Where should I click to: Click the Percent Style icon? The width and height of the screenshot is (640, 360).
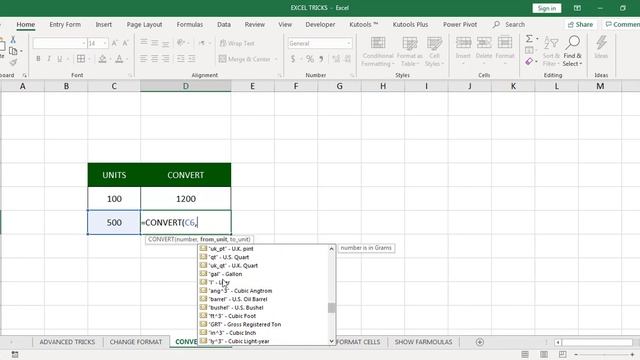tap(310, 59)
